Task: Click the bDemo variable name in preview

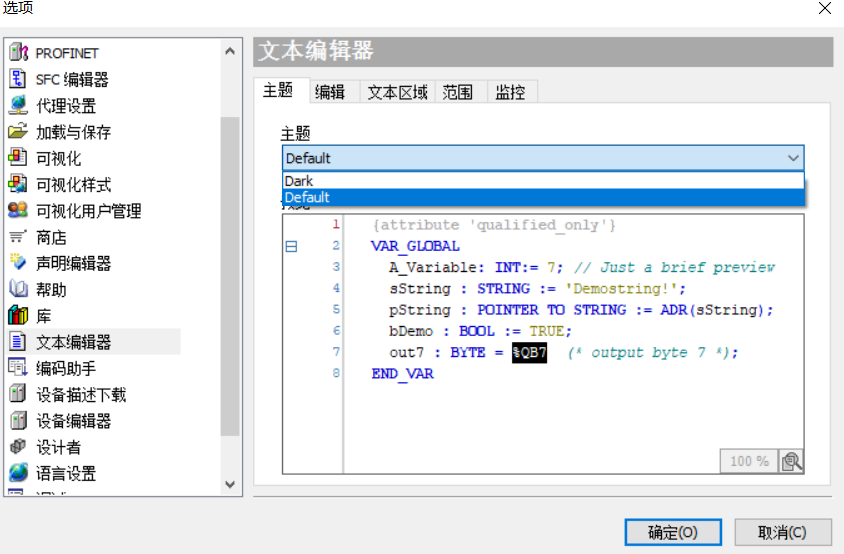Action: click(411, 331)
